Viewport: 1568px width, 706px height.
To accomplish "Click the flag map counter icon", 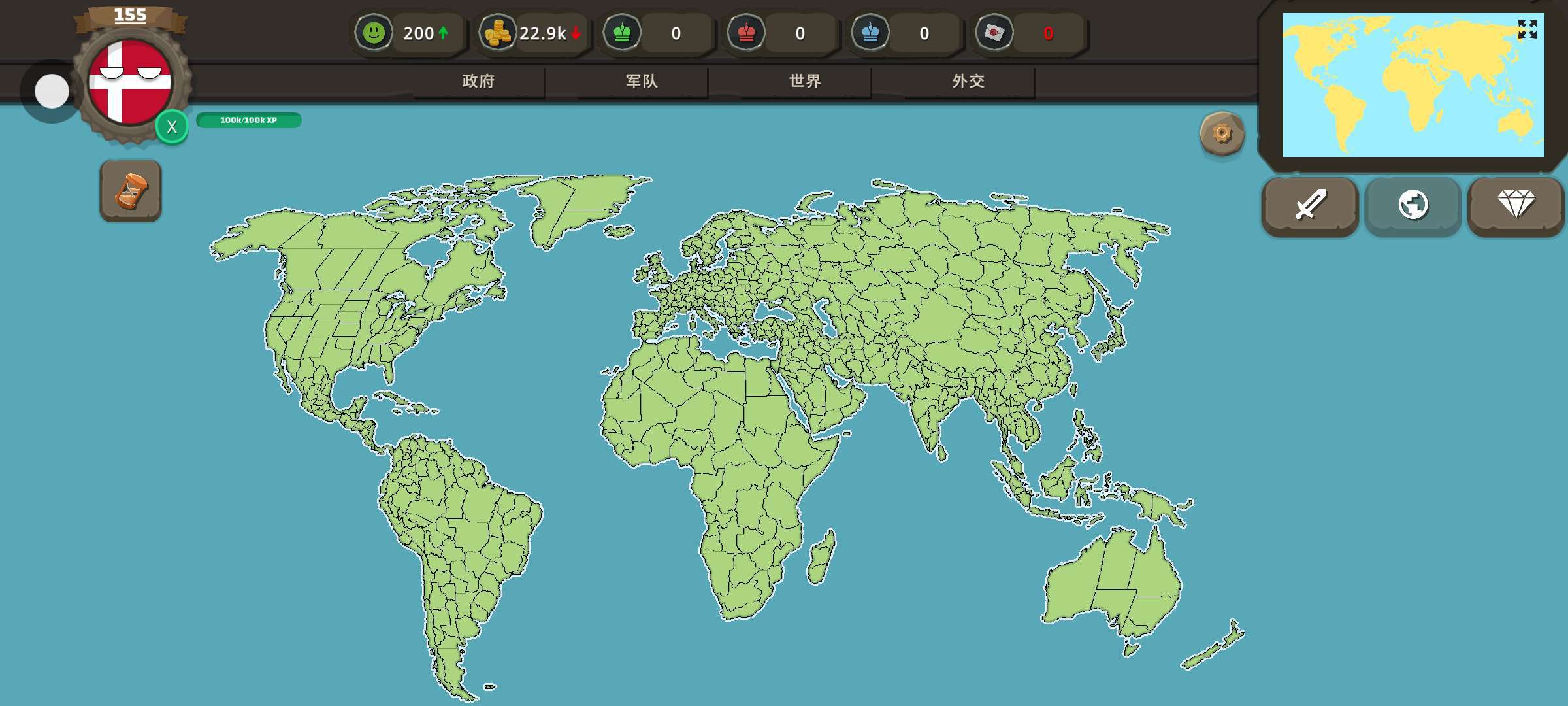I will click(994, 33).
